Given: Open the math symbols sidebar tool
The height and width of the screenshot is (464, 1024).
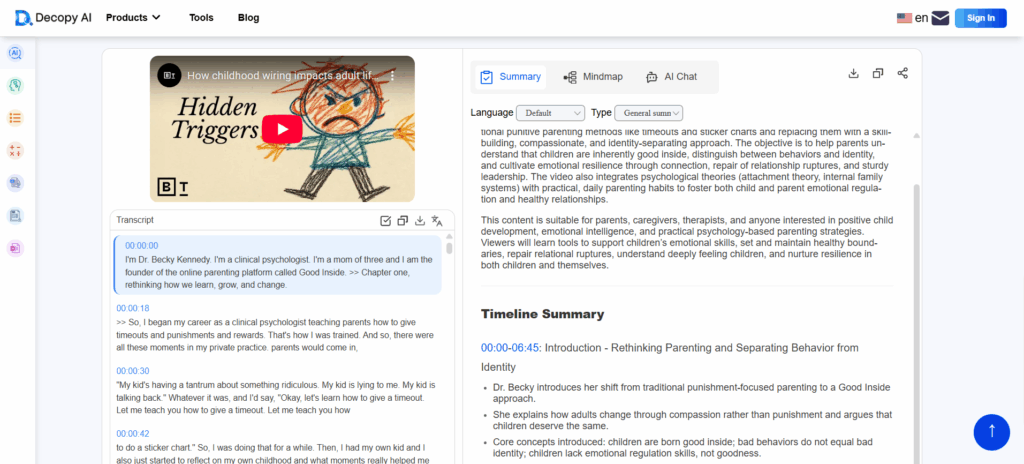Looking at the screenshot, I should [16, 151].
